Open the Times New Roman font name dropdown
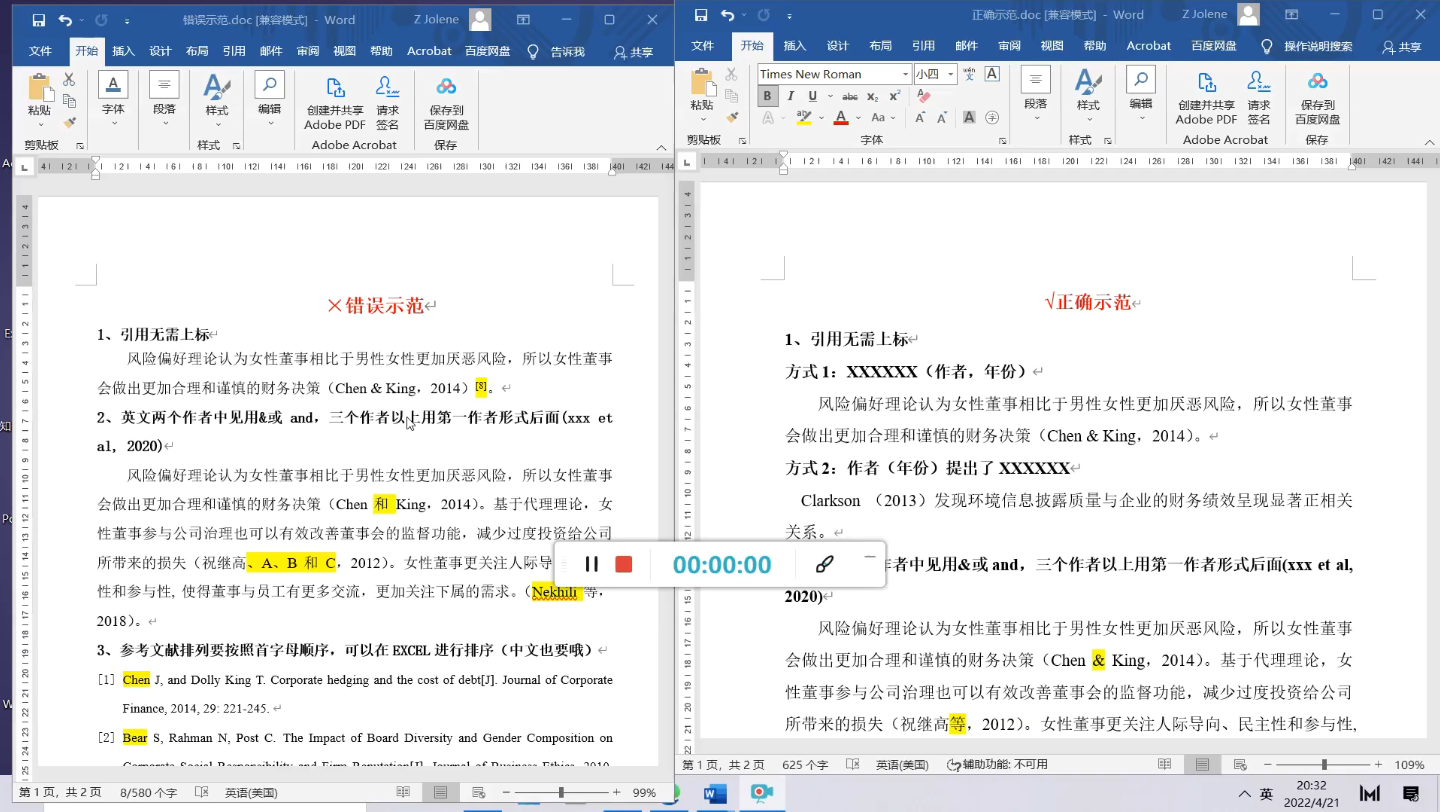Viewport: 1440px width, 812px height. [x=905, y=74]
